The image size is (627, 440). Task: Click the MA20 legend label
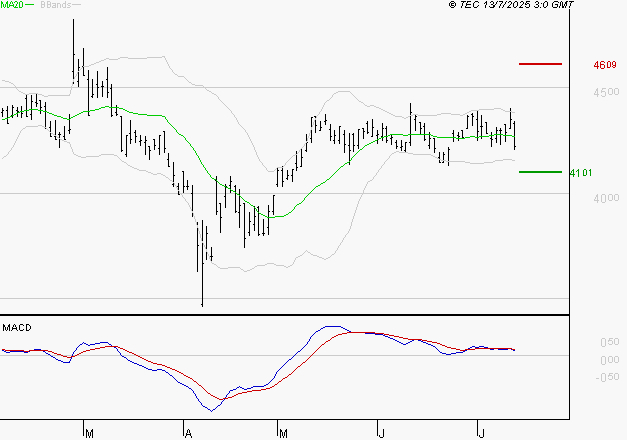pyautogui.click(x=12, y=5)
